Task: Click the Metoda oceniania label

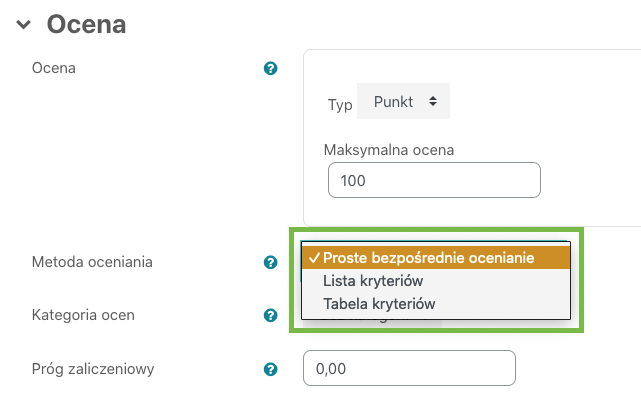Action: coord(92,262)
